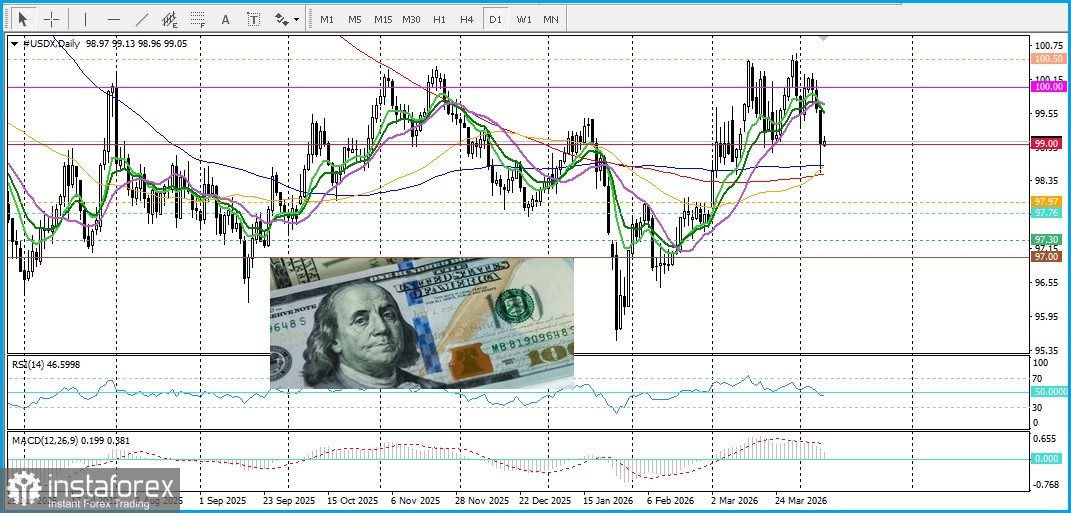The image size is (1071, 513).
Task: Choose the Vertical Line drawing tool
Action: coord(85,19)
